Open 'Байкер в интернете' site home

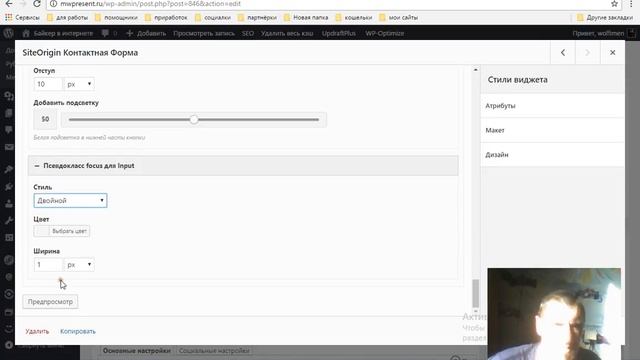click(58, 33)
